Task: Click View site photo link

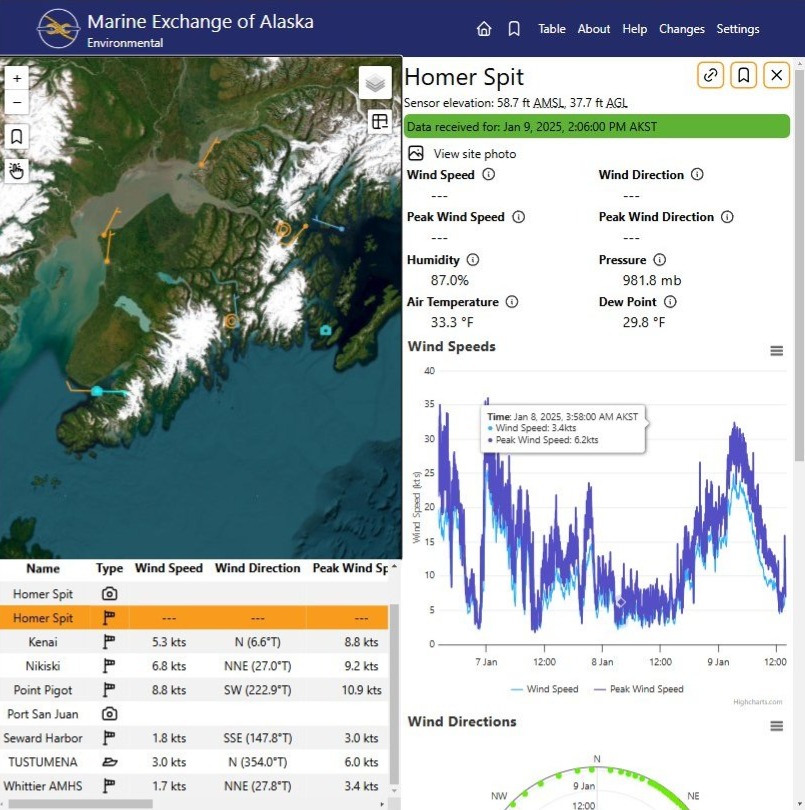Action: [x=474, y=154]
